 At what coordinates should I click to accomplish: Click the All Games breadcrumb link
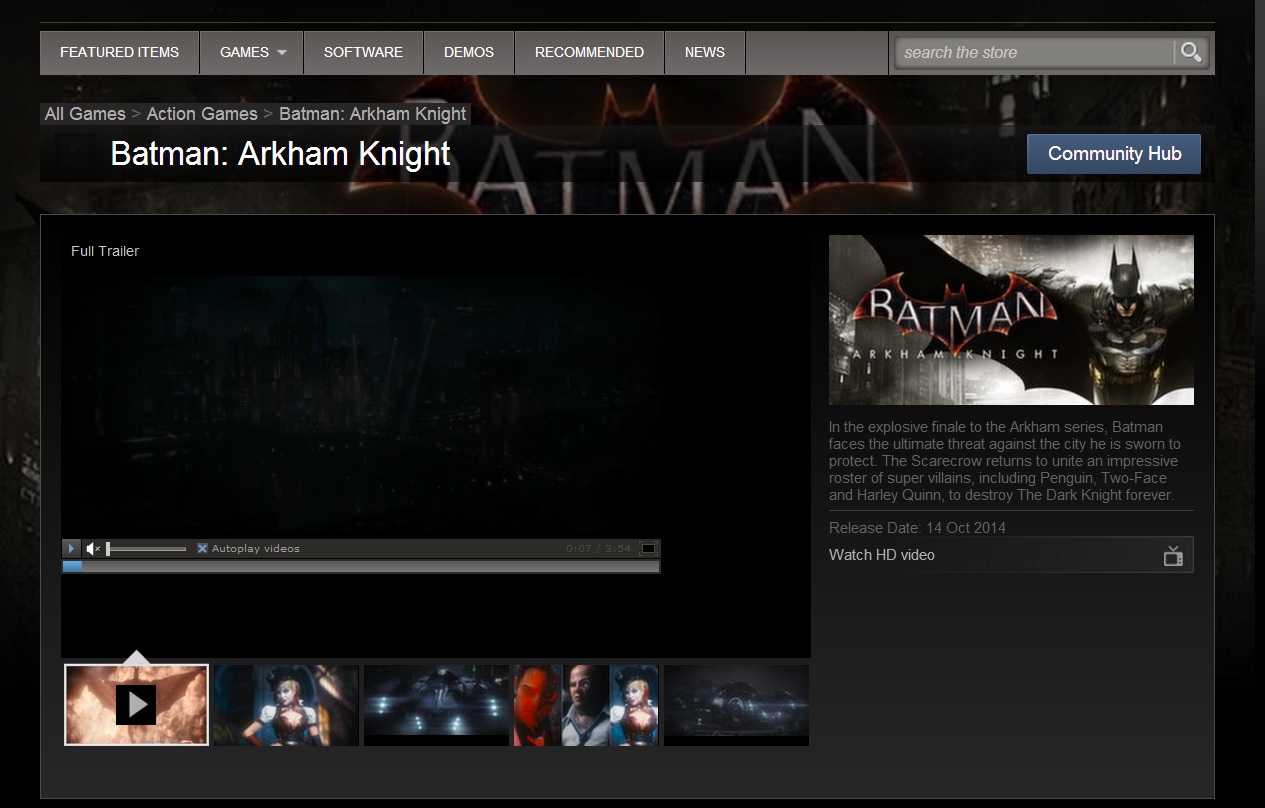85,114
